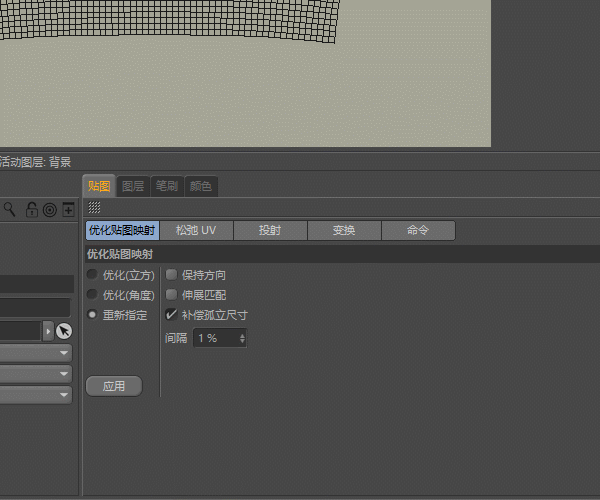This screenshot has width=600, height=500.
Task: Uncheck the 补偿孤立尺寸 checkbox
Action: [x=172, y=315]
